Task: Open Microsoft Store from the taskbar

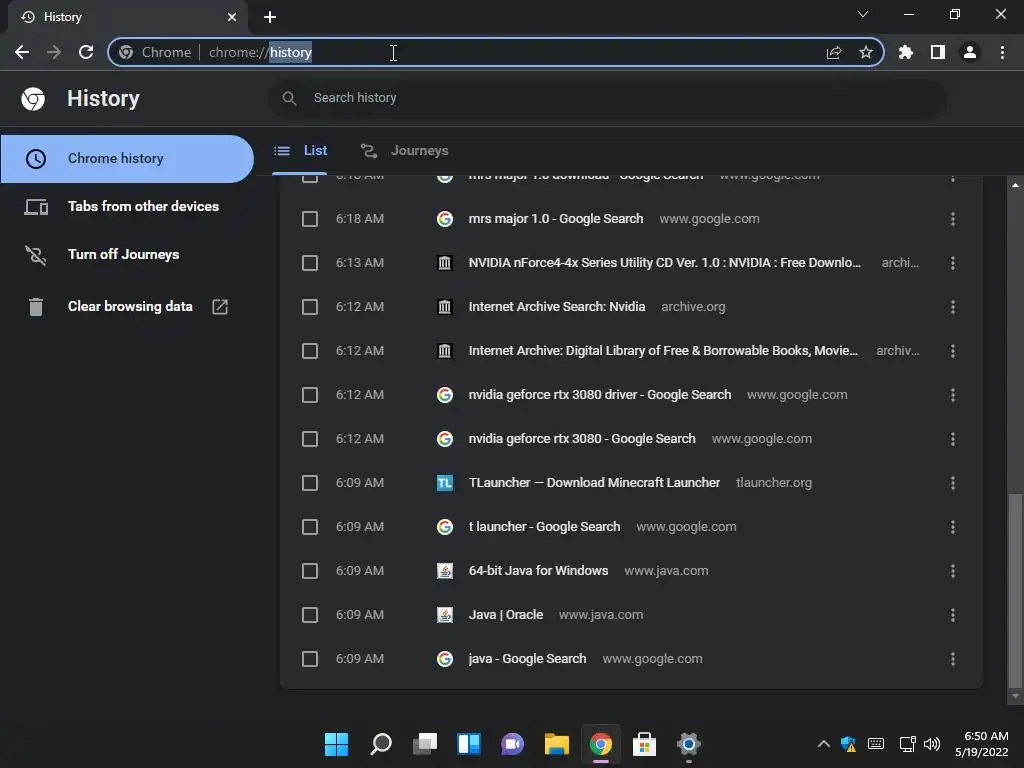Action: (x=644, y=744)
